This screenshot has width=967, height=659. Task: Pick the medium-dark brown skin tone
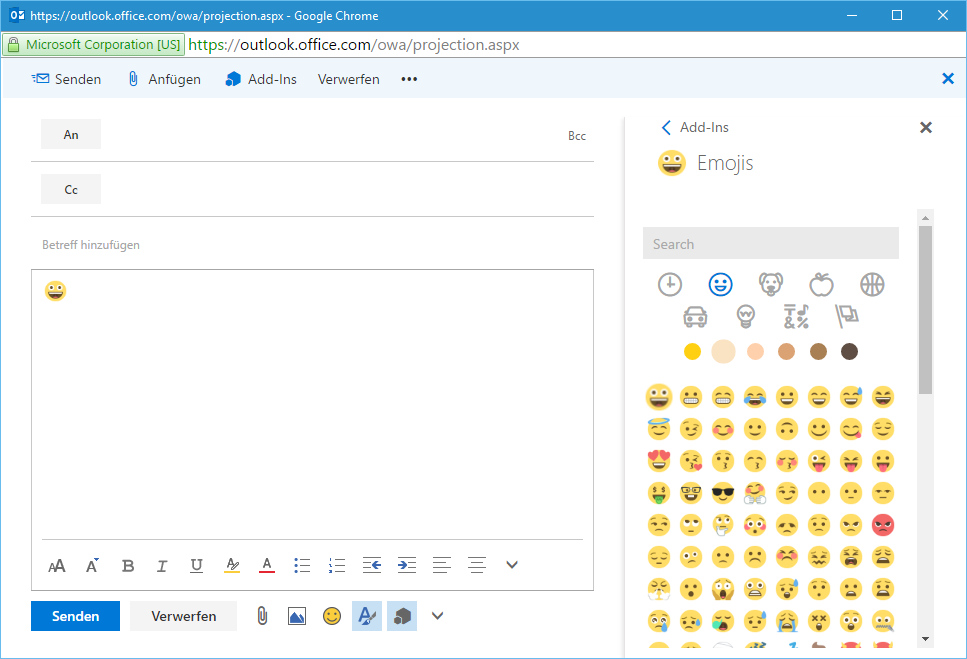coord(818,351)
